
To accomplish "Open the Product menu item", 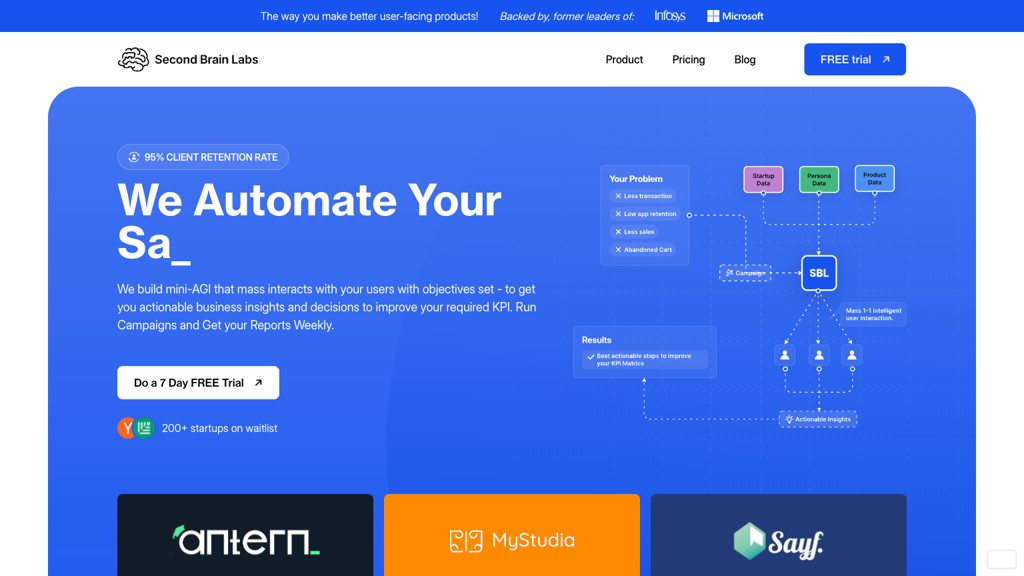I will click(624, 60).
